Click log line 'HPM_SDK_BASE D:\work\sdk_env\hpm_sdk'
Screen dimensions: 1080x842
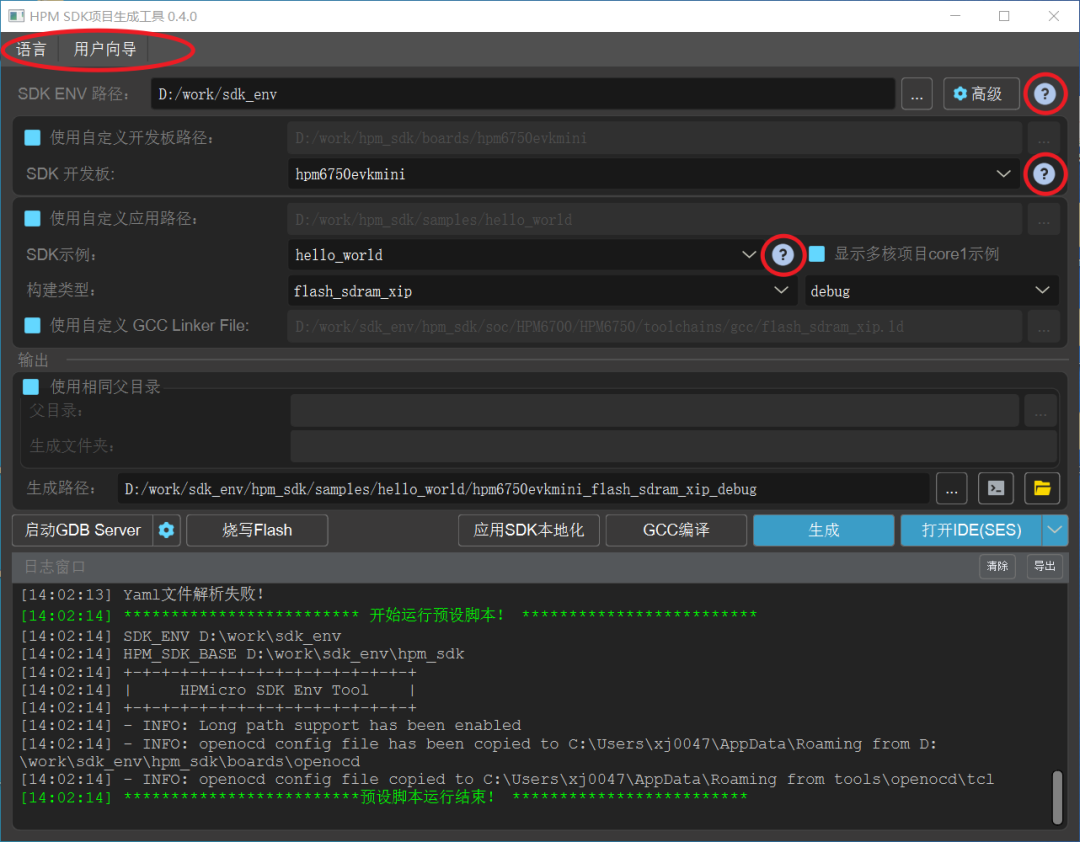[294, 653]
